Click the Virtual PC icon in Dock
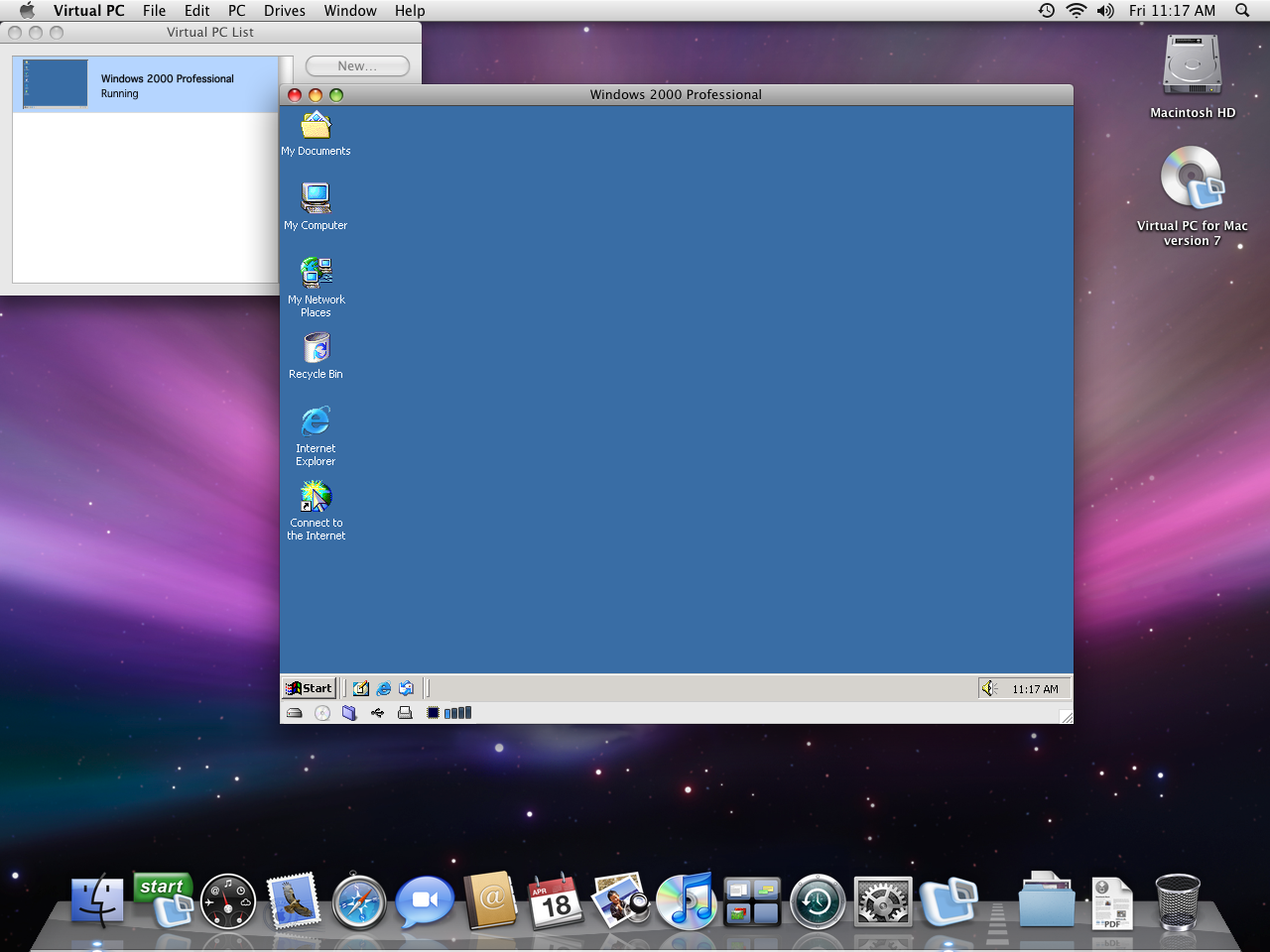This screenshot has height=952, width=1270. 949,901
